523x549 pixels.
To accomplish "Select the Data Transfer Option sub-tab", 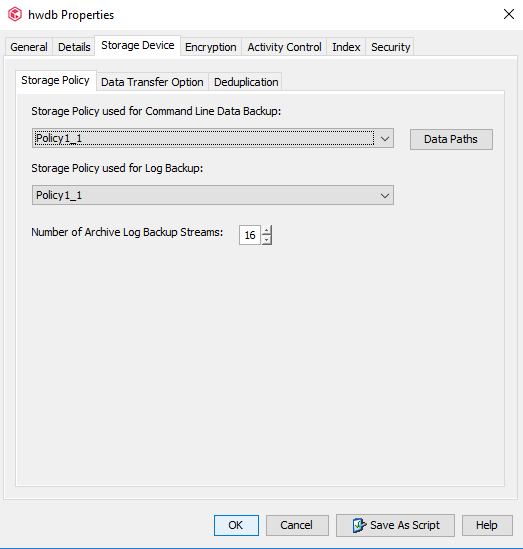I will click(x=152, y=82).
